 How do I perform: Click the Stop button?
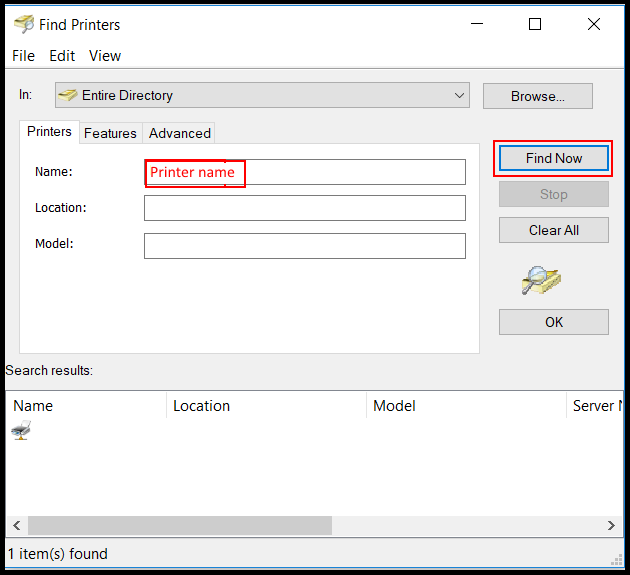pyautogui.click(x=554, y=194)
